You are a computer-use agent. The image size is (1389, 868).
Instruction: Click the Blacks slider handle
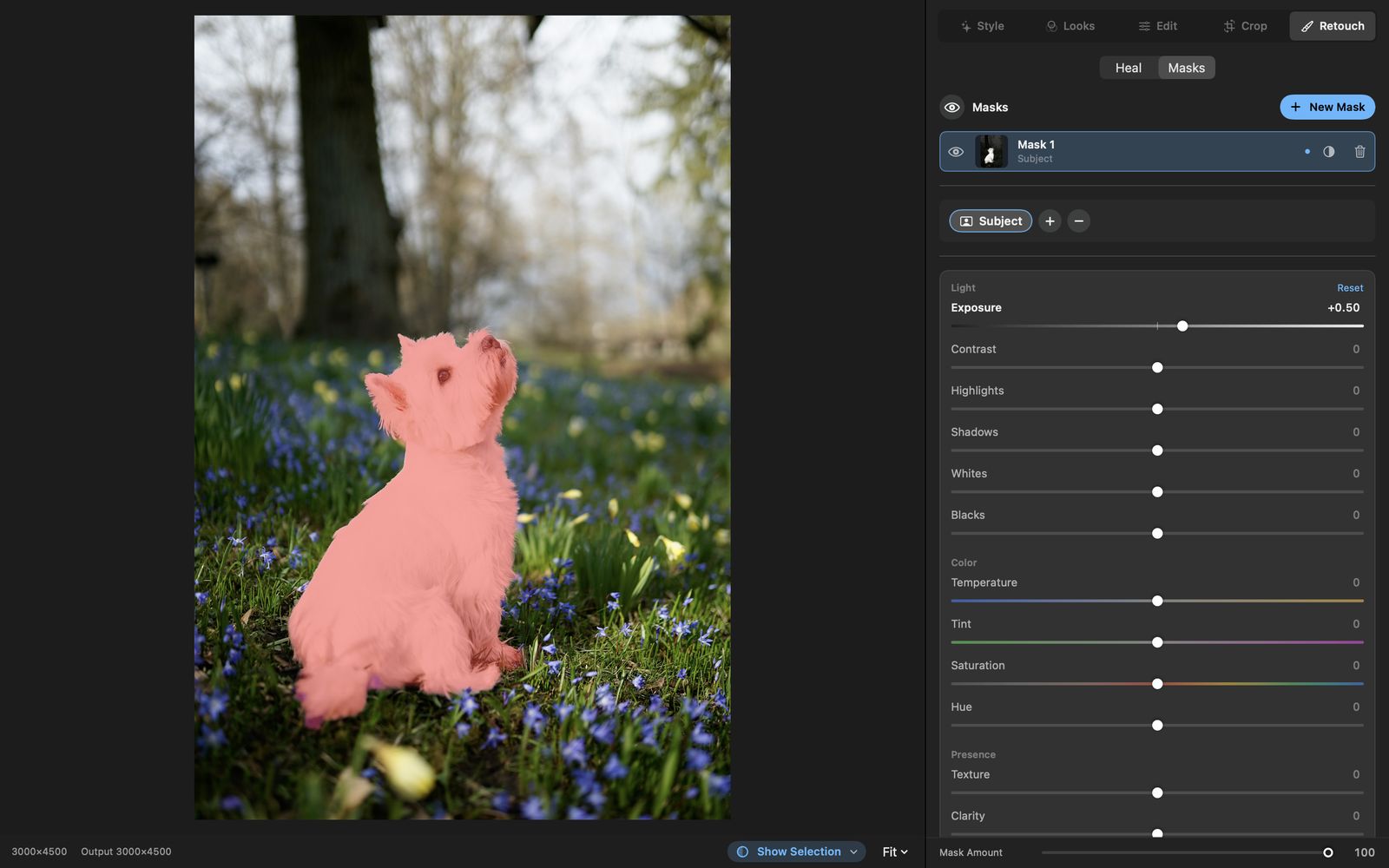(1157, 534)
